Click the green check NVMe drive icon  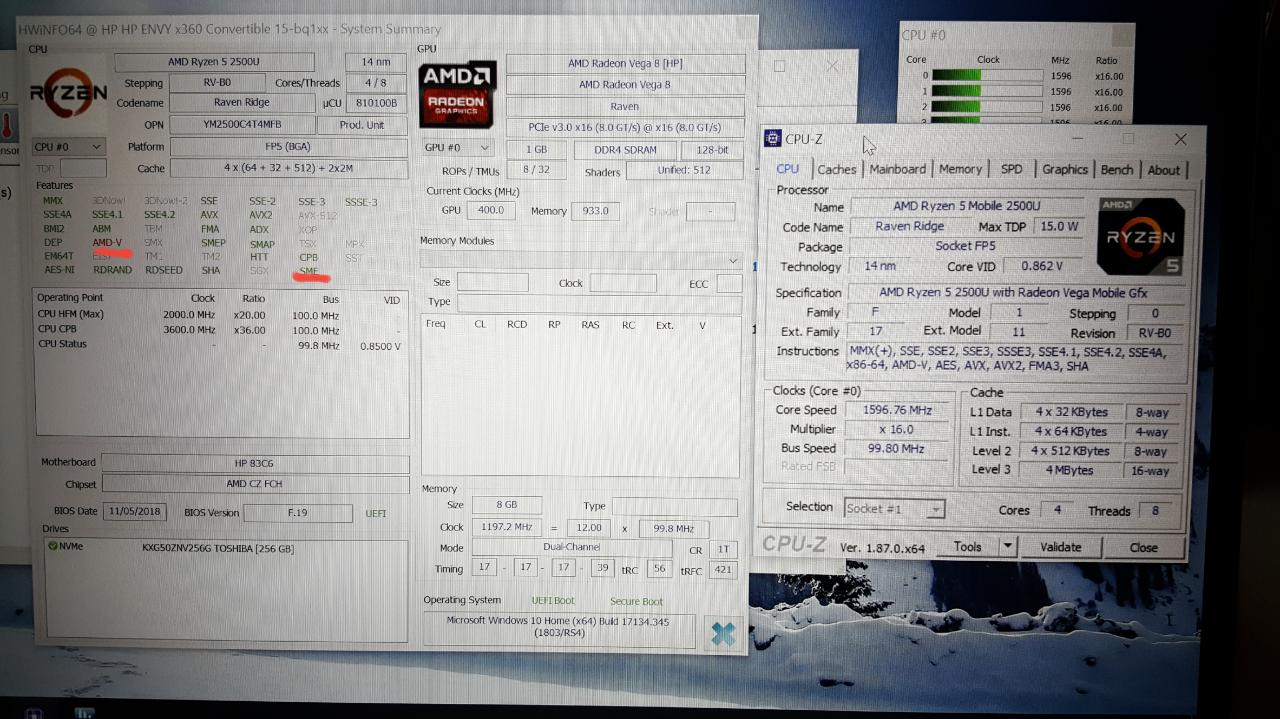(53, 547)
